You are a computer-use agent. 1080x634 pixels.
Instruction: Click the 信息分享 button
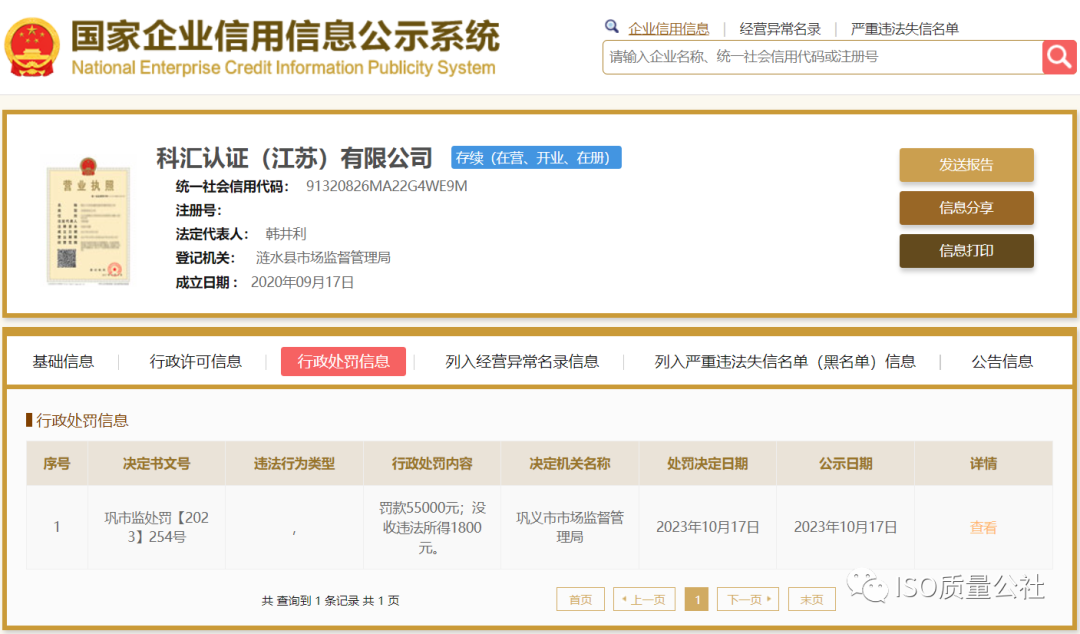(x=966, y=207)
